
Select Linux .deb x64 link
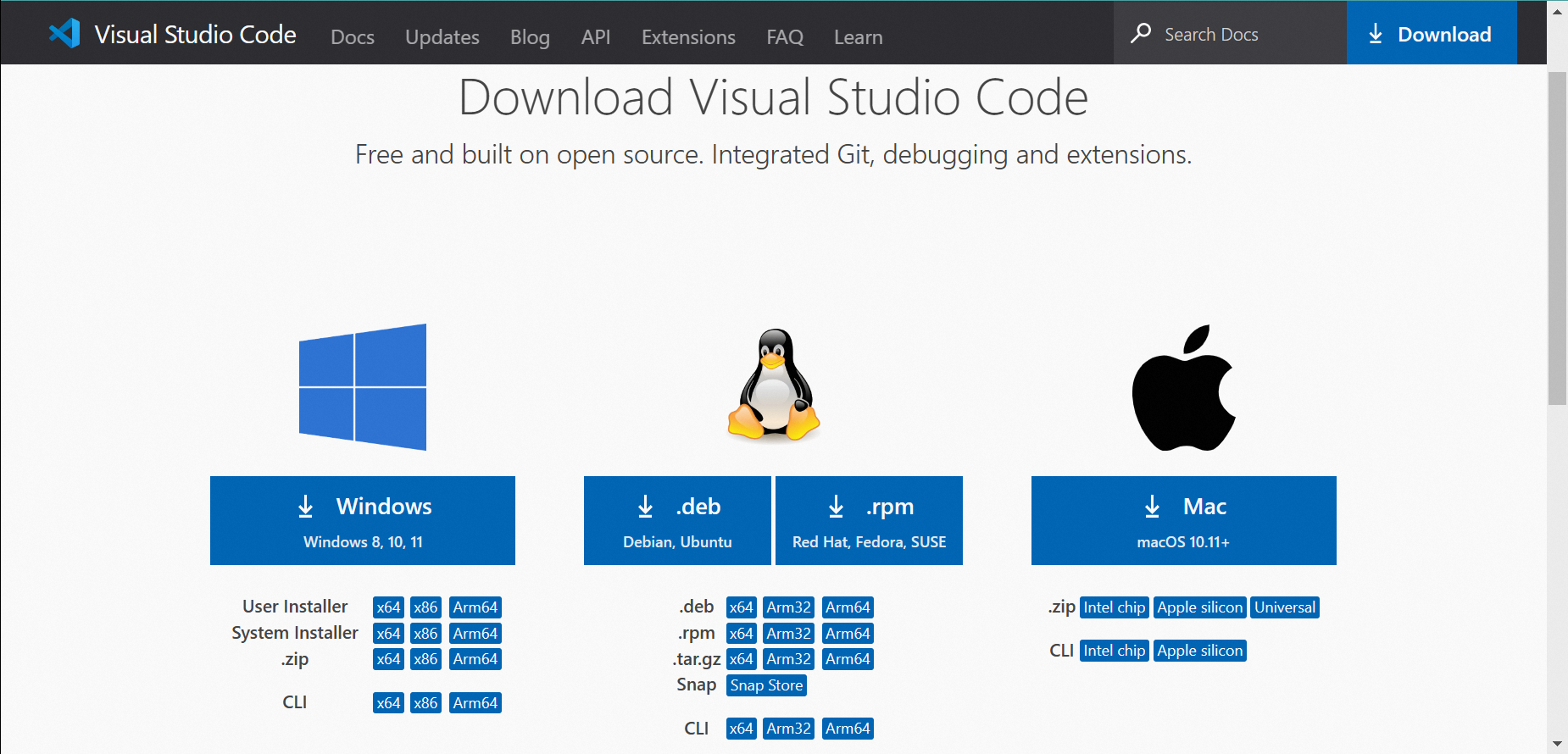[x=741, y=607]
